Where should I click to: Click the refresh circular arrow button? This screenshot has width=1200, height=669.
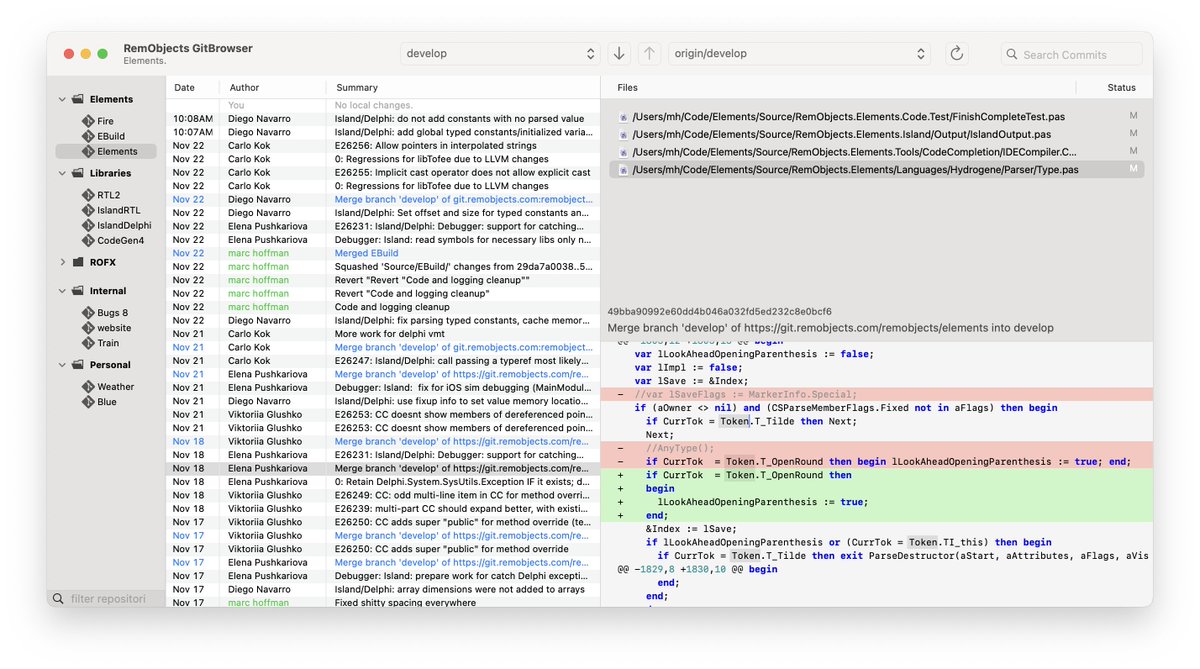click(x=957, y=53)
